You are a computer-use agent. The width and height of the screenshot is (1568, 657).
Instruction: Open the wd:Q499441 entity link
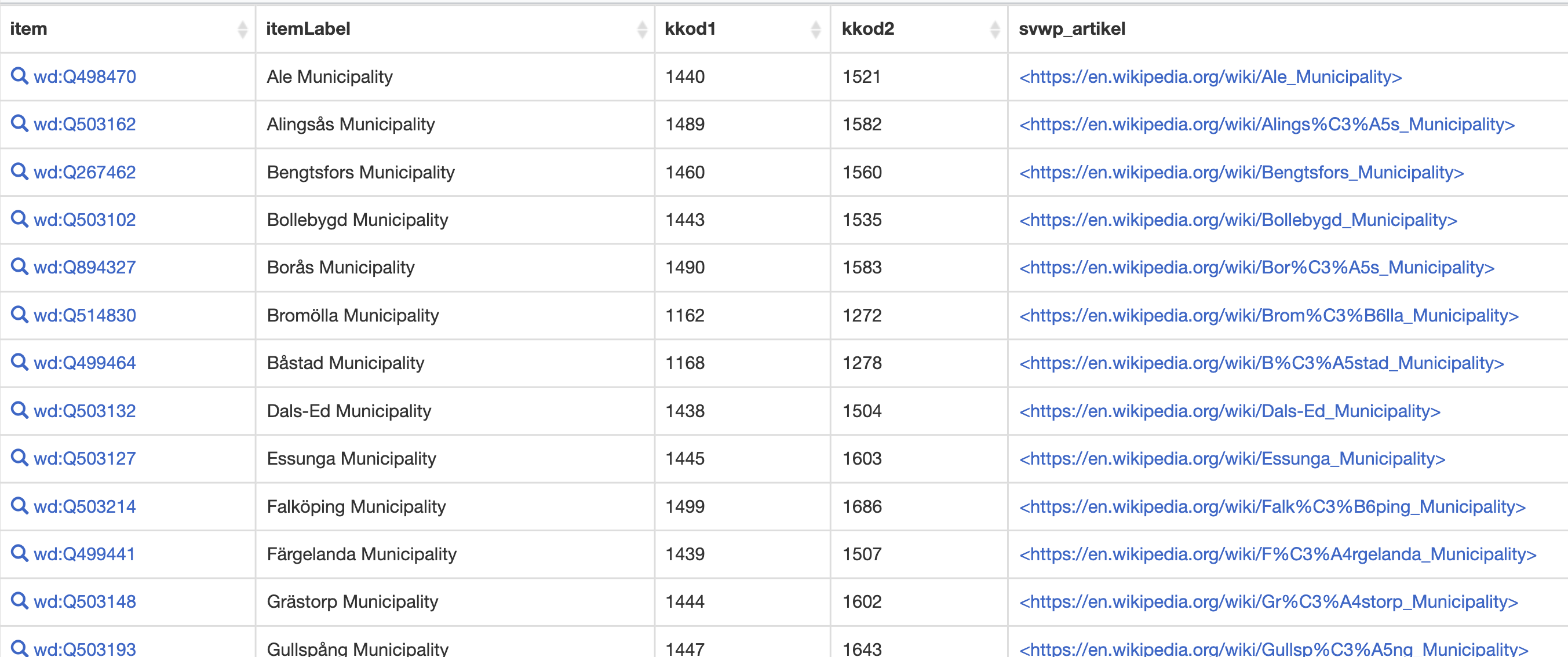85,554
